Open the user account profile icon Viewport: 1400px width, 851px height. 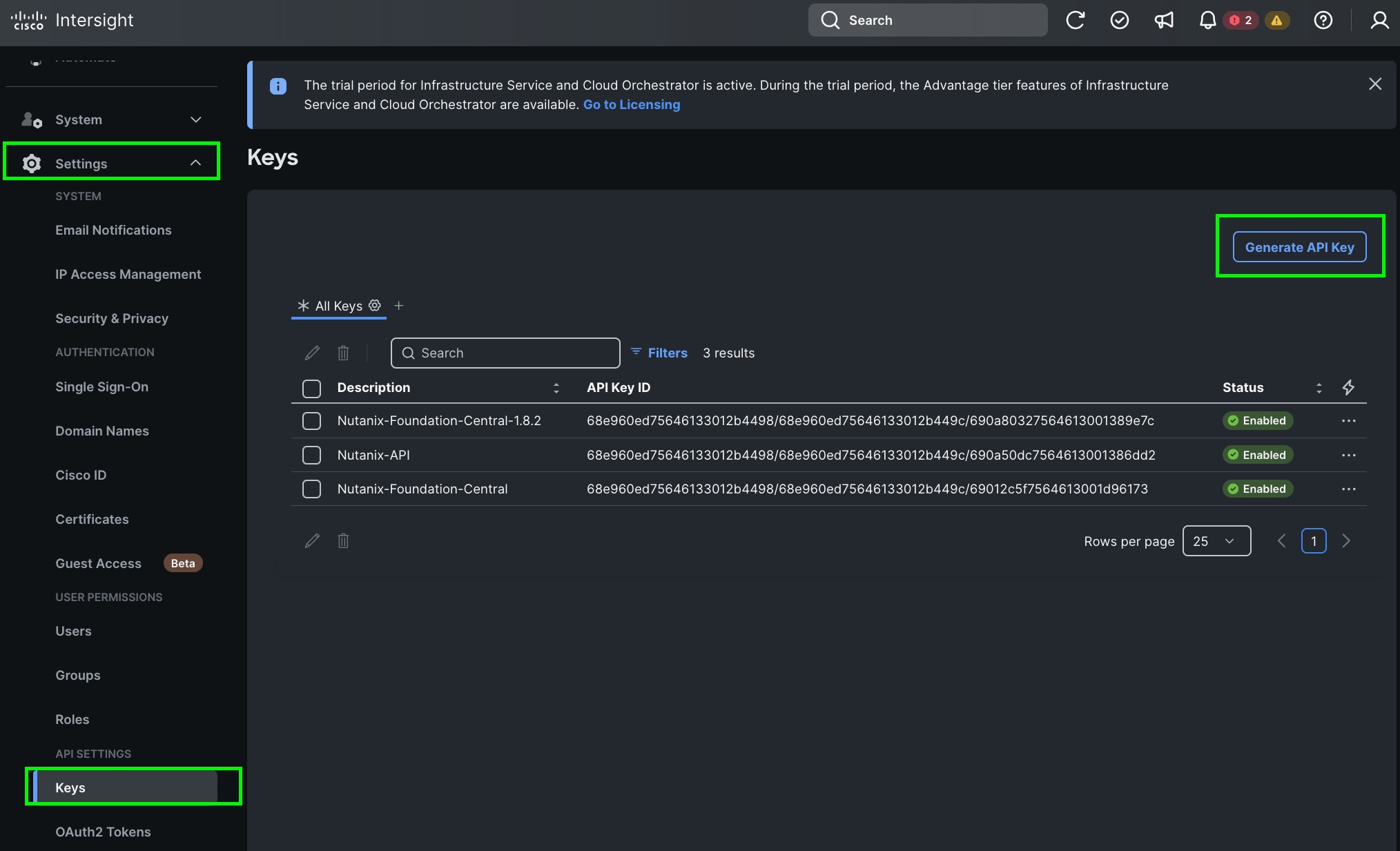tap(1379, 20)
